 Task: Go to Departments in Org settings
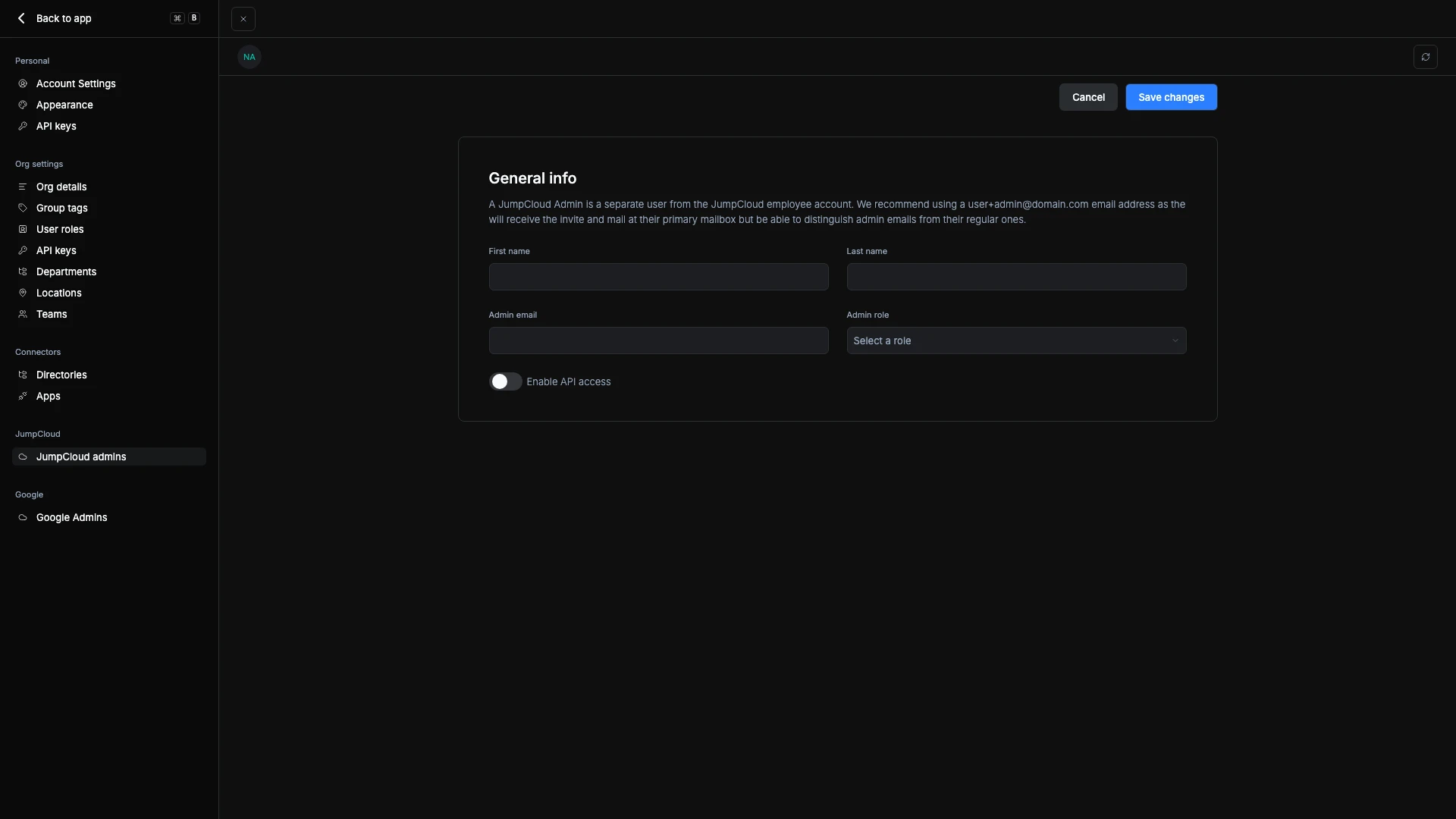pos(66,271)
